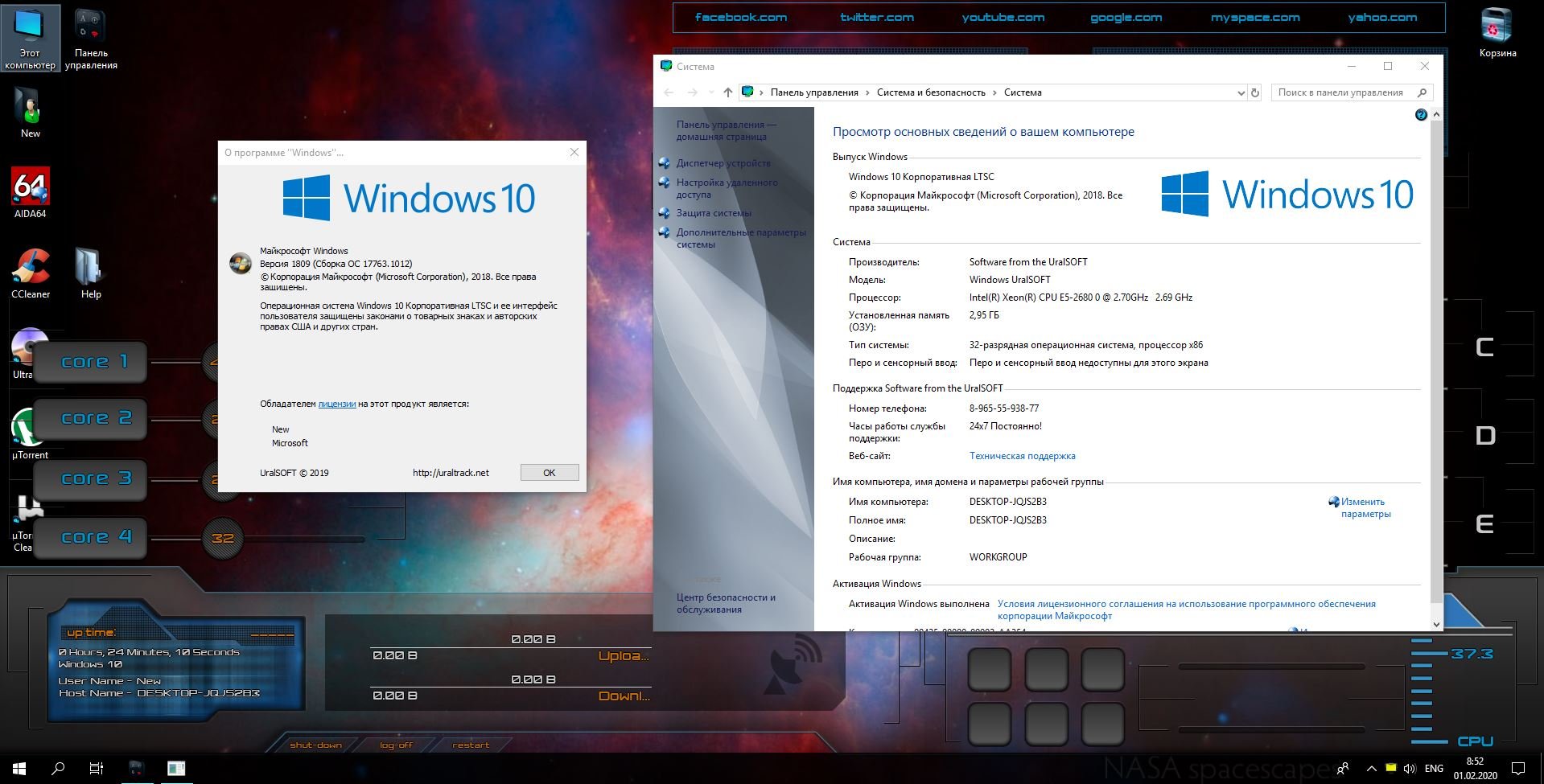Expand the address bar history dropdown
The image size is (1544, 784).
[x=1240, y=92]
